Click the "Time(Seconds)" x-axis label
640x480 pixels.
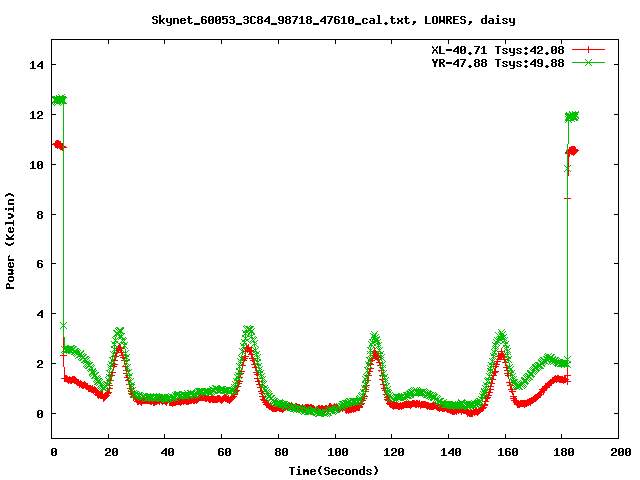click(335, 470)
